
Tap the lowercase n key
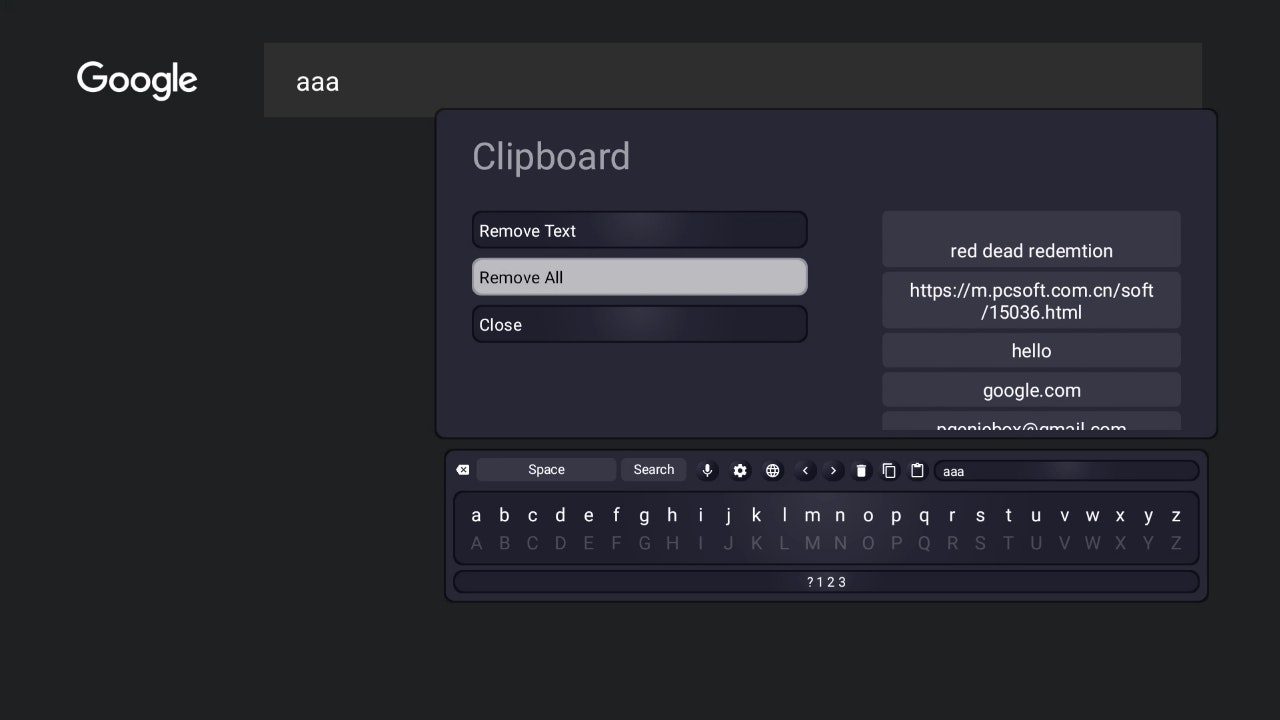click(840, 516)
